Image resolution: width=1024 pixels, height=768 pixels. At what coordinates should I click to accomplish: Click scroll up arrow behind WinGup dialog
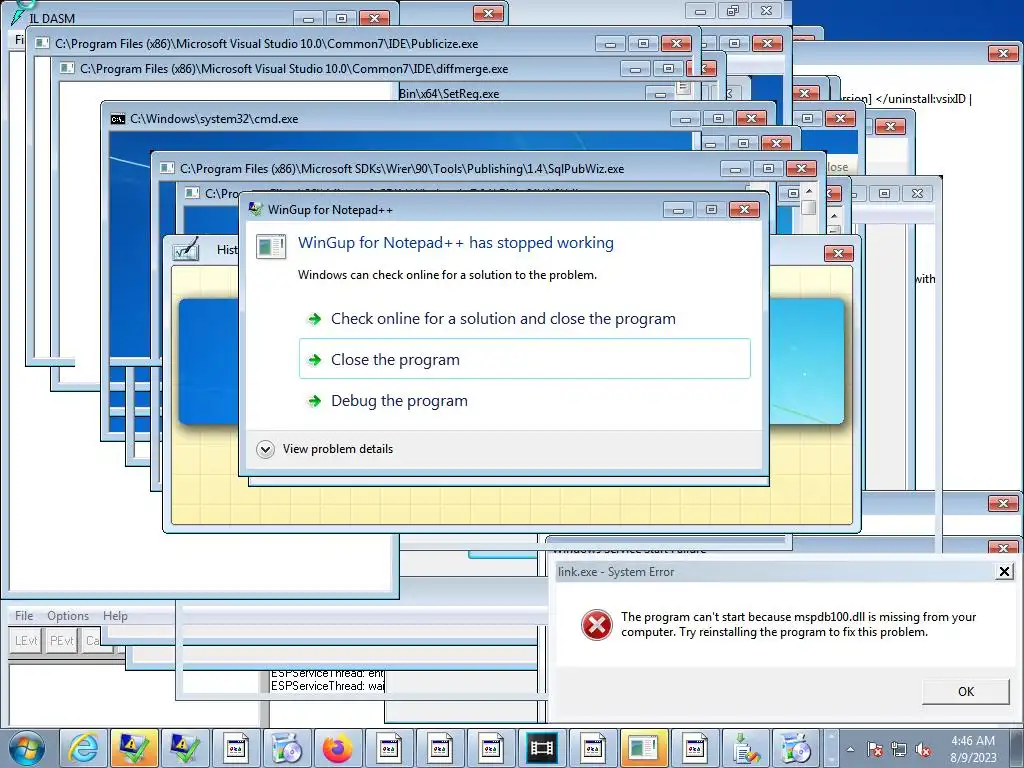point(809,191)
